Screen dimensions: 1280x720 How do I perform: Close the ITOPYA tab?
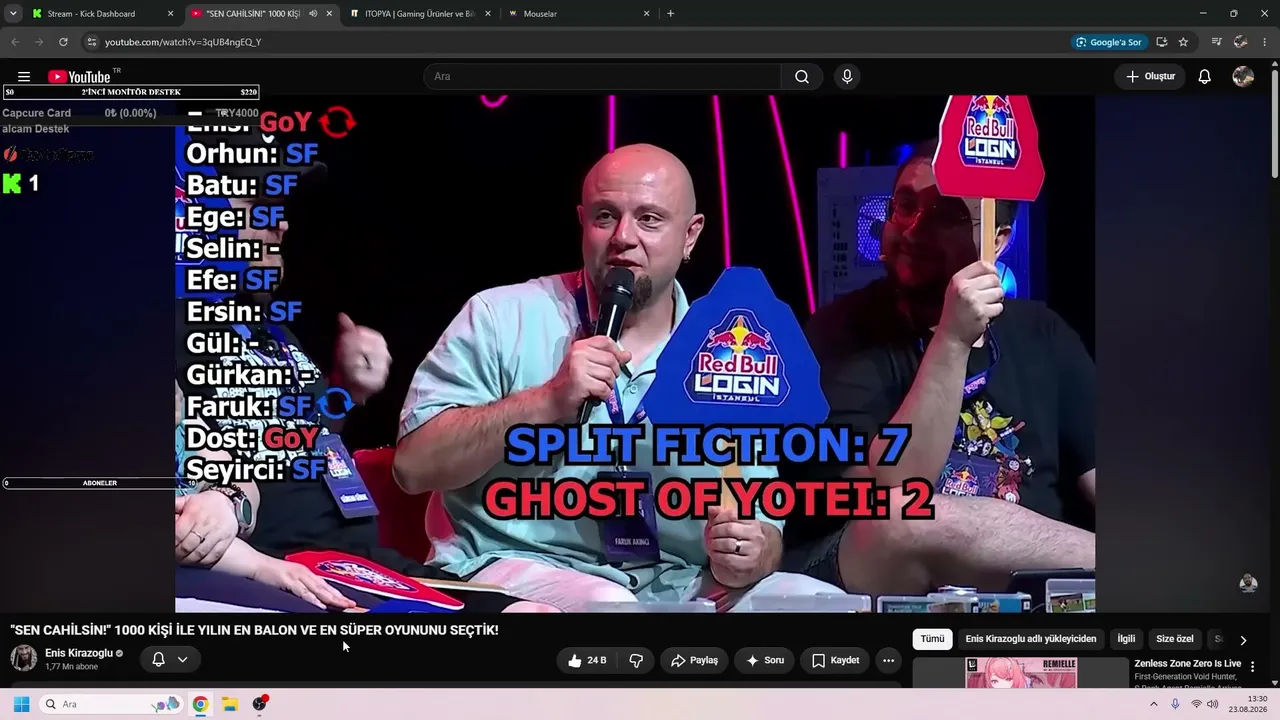click(487, 14)
